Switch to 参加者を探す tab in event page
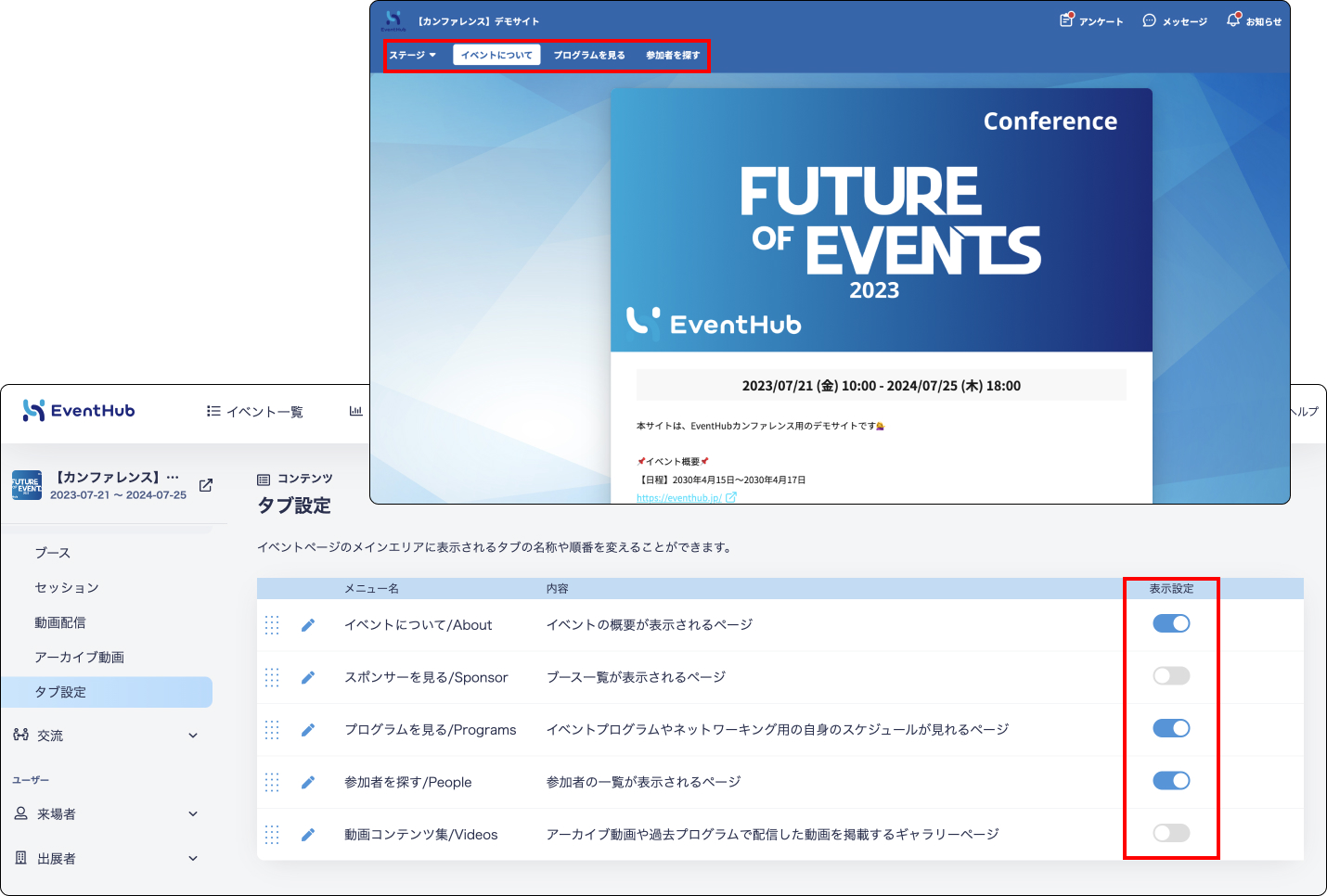The image size is (1327, 896). click(673, 55)
